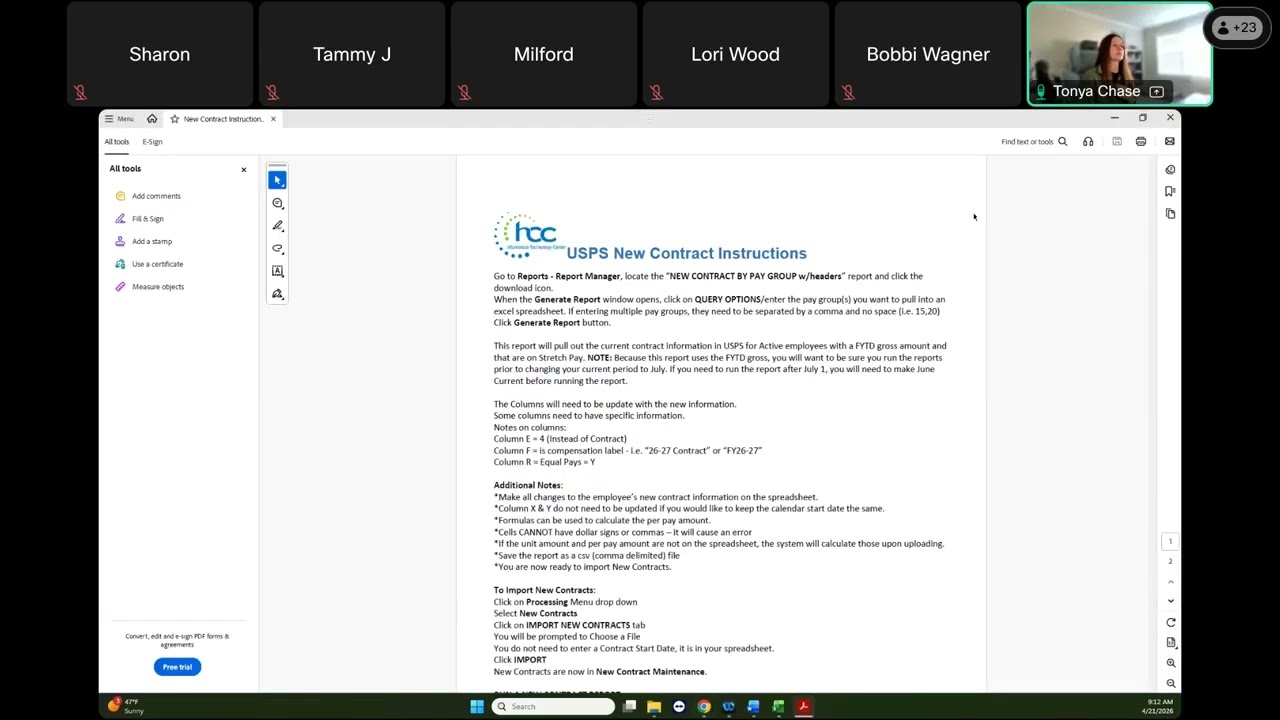Select the New Contract Instructions document tab
1280x720 pixels.
point(222,119)
